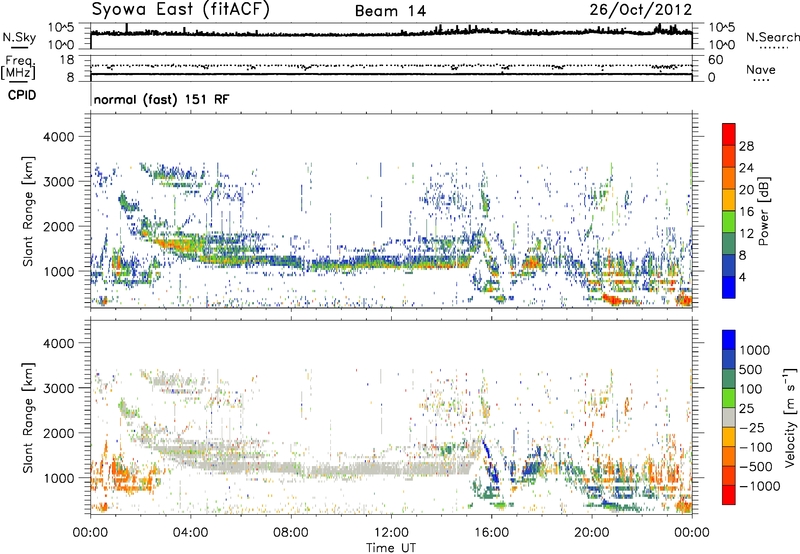Click the upper 'Slant Range [km]' axis label
Screen dimensions: 800x554
coord(28,211)
